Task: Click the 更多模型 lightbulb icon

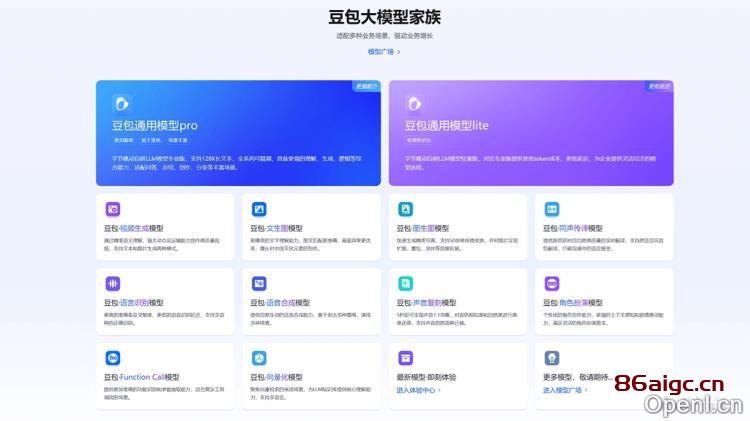Action: 552,358
